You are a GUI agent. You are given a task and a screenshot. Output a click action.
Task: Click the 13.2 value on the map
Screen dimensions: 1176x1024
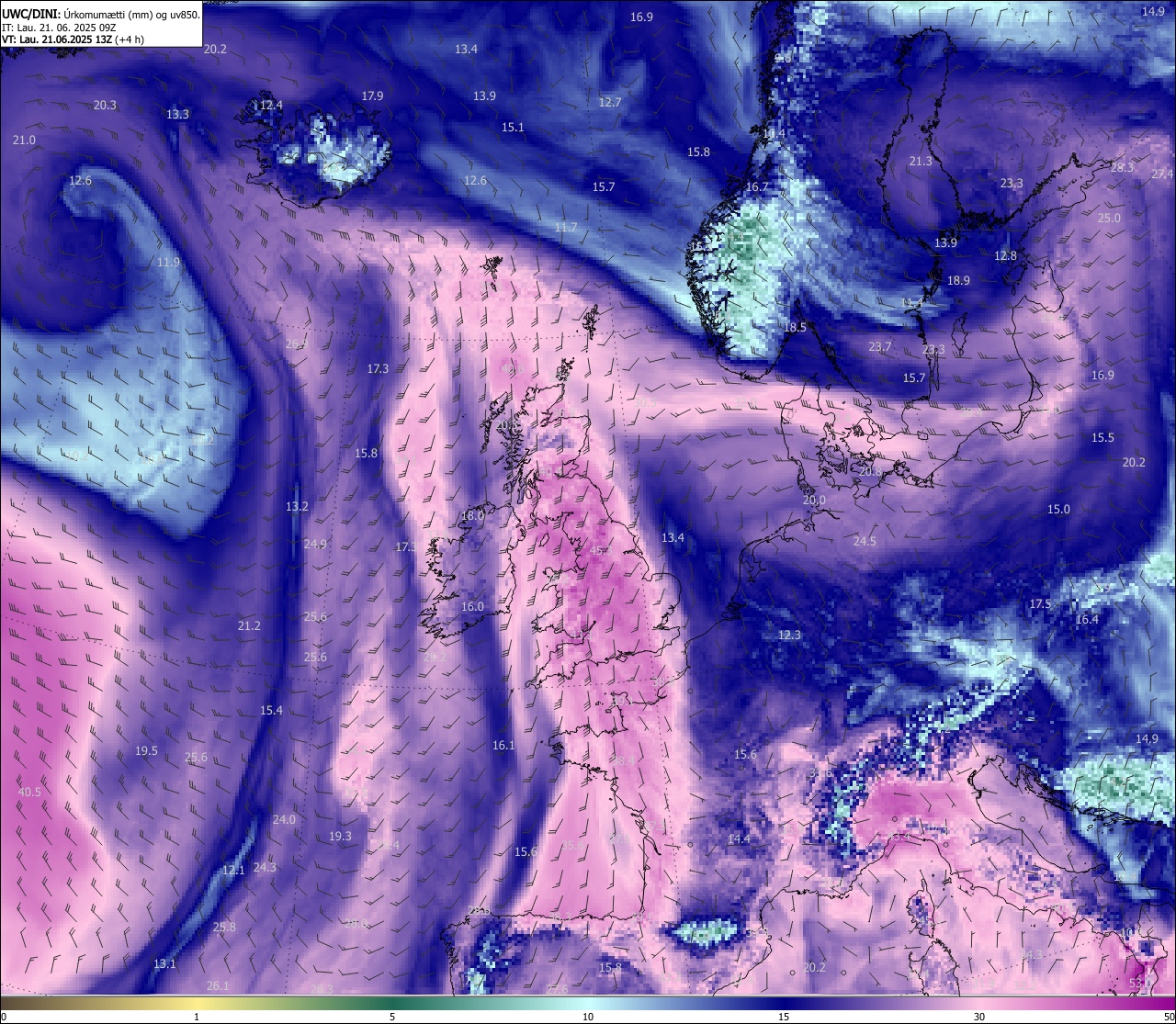pyautogui.click(x=297, y=506)
